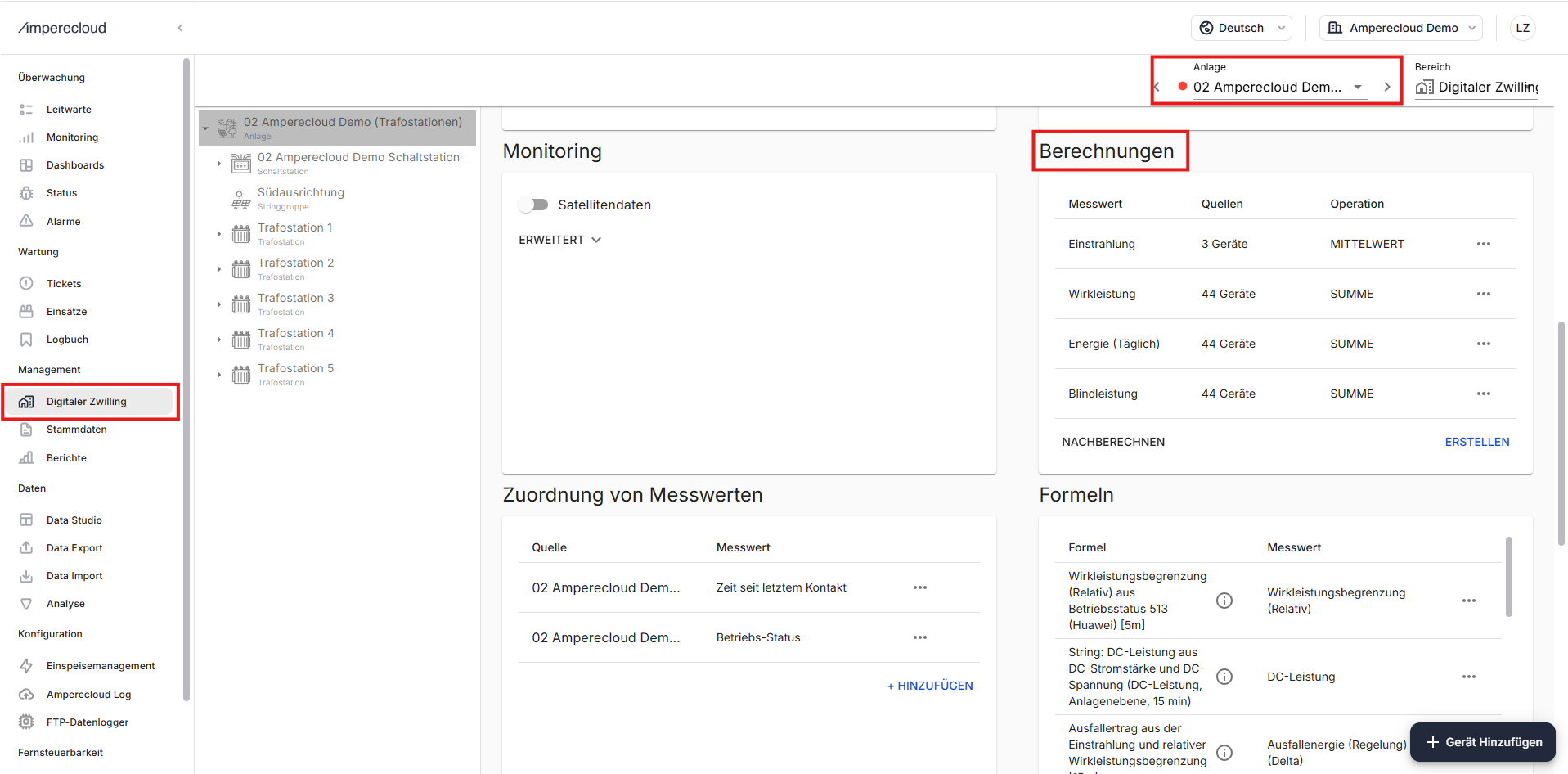Expand the Trafostation 1 tree node

coord(219,234)
